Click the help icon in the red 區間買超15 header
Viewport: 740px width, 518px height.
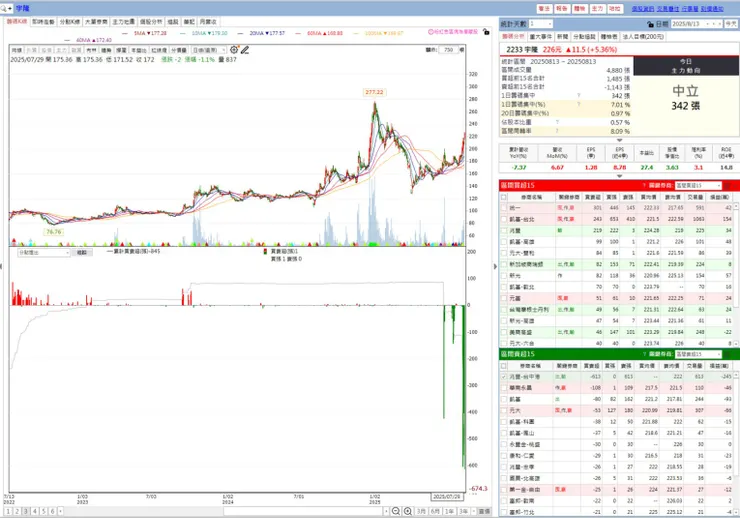coord(644,186)
